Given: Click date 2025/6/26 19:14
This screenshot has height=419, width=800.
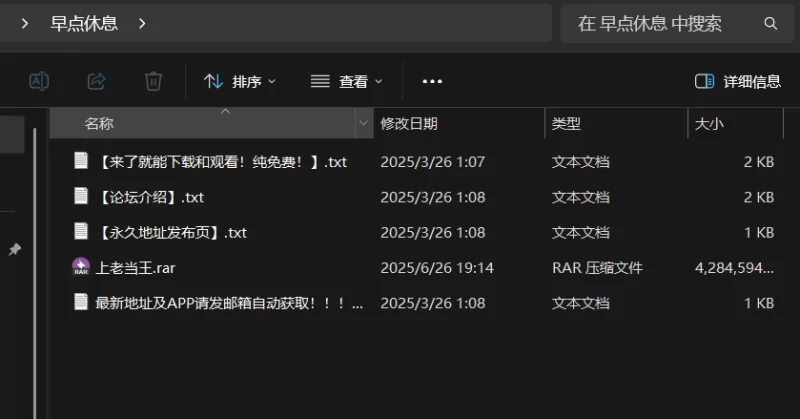Looking at the screenshot, I should 437,268.
